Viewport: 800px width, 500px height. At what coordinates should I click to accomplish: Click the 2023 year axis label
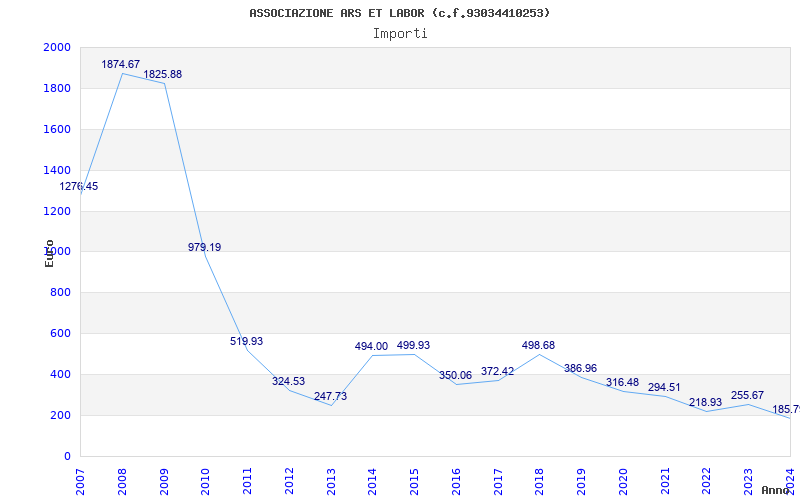pyautogui.click(x=748, y=482)
